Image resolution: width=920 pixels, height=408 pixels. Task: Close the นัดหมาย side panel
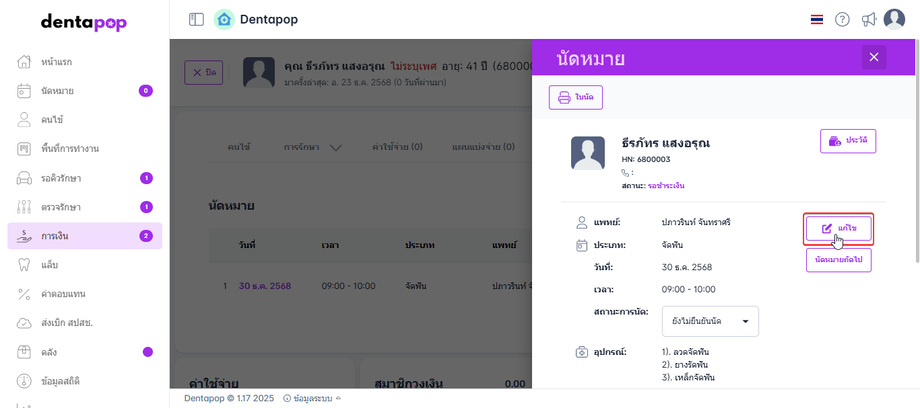coord(874,57)
